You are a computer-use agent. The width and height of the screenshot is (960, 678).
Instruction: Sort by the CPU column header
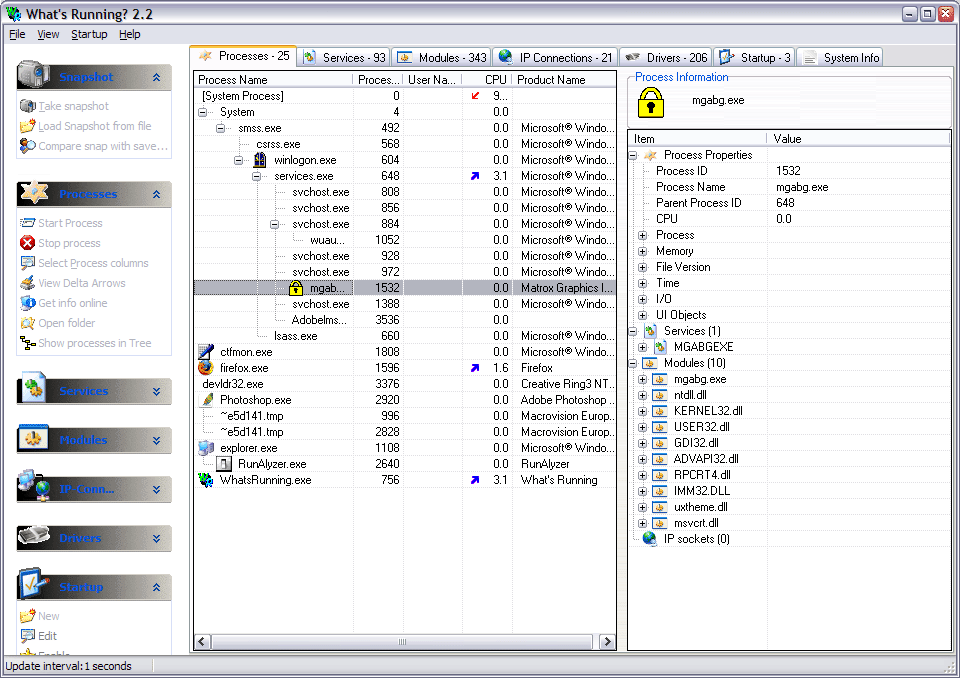tap(487, 80)
